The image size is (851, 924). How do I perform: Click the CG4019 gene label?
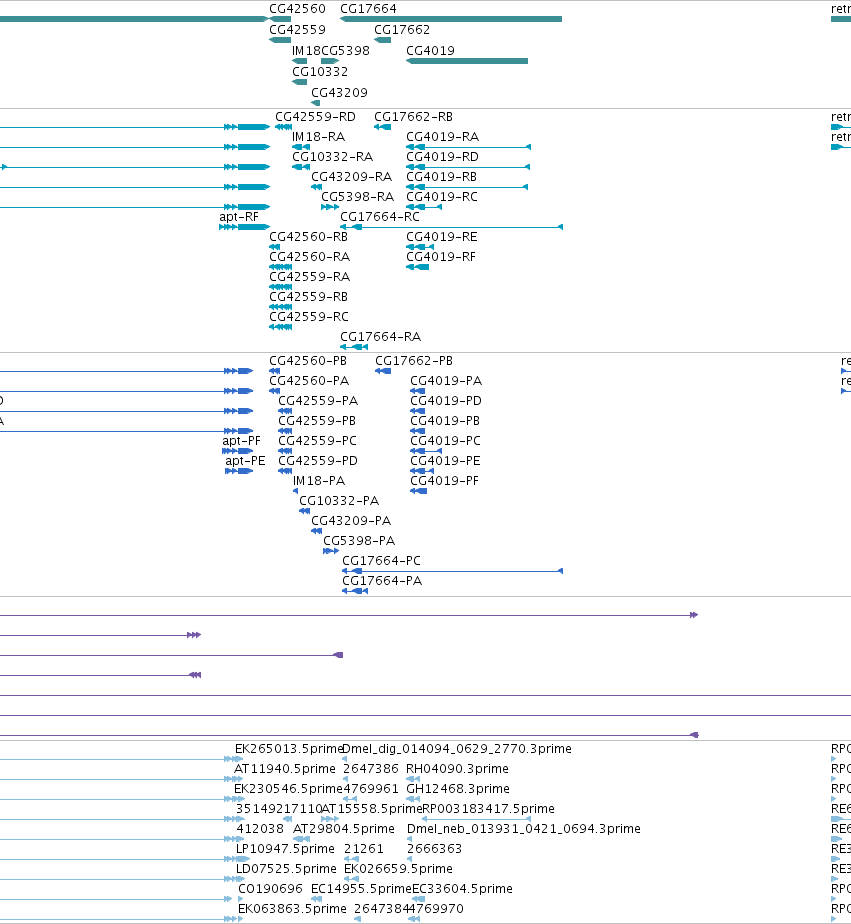coord(430,51)
